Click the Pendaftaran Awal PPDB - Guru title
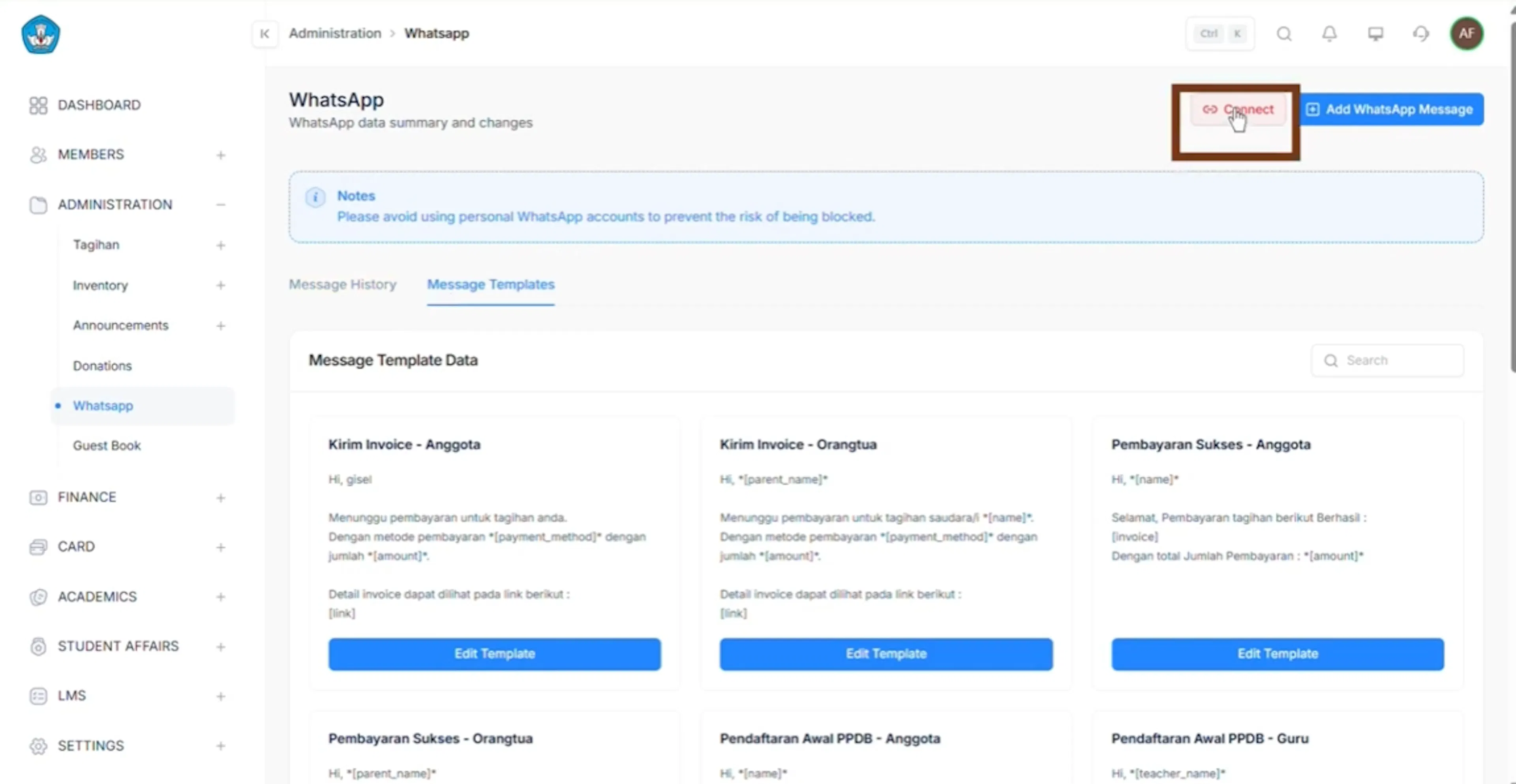 coord(1209,739)
